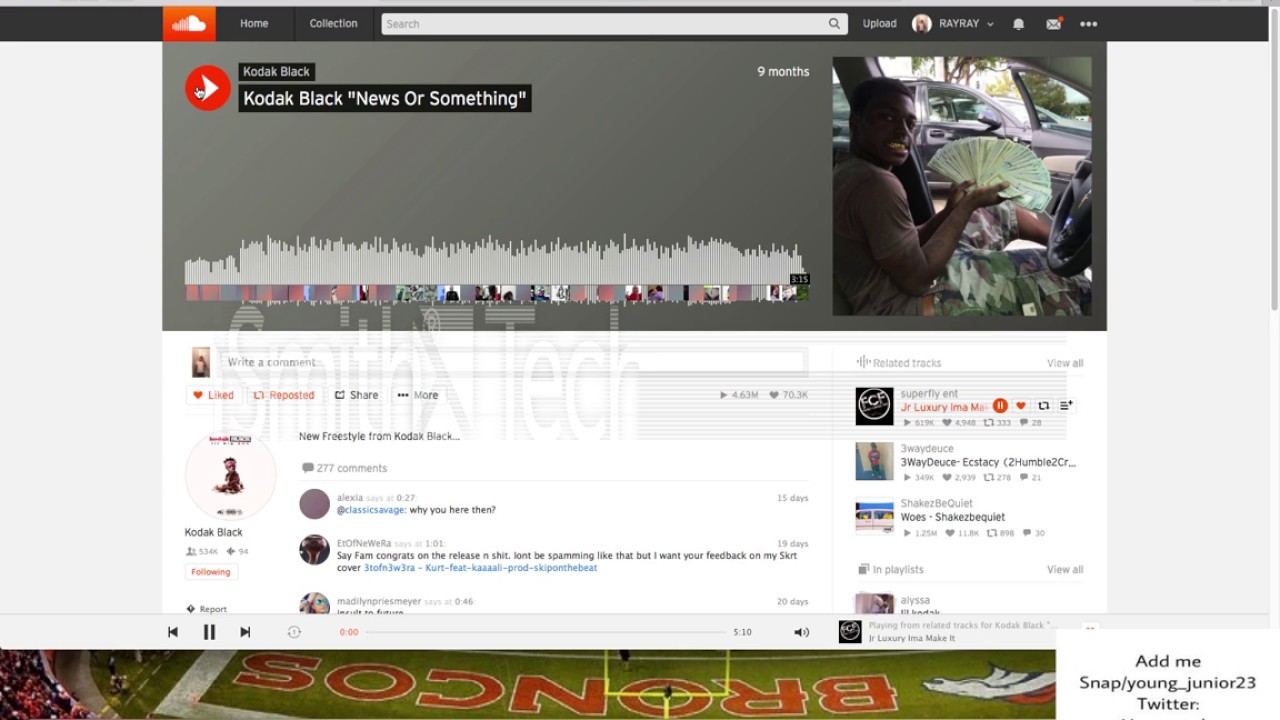Open Kodak Black profile name link

[x=213, y=532]
